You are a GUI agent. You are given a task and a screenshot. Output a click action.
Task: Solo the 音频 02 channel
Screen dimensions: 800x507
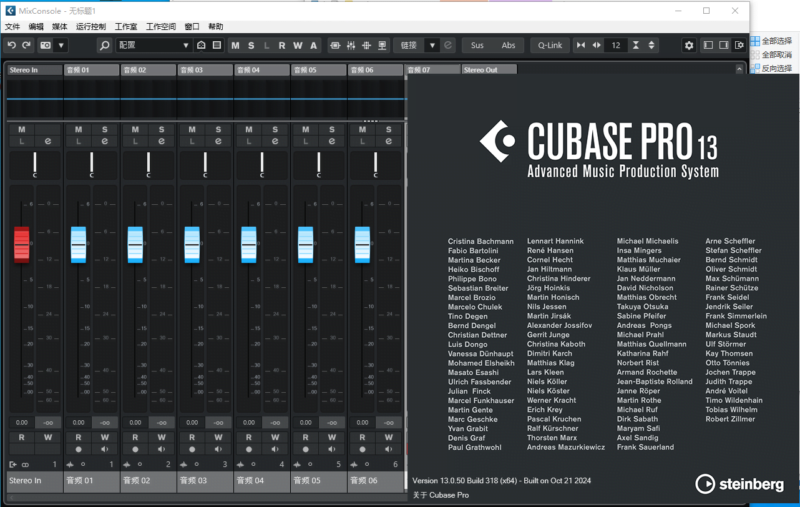pos(161,130)
